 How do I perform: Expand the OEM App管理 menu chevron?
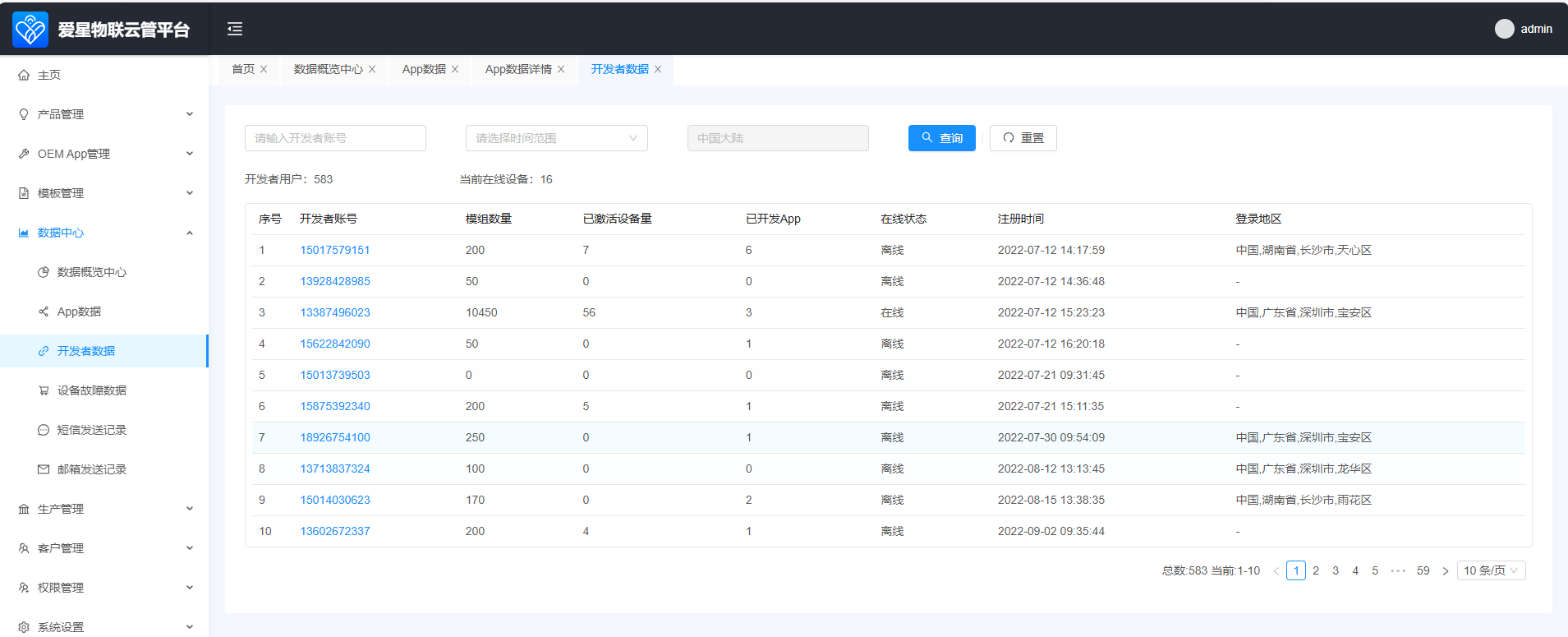[190, 154]
